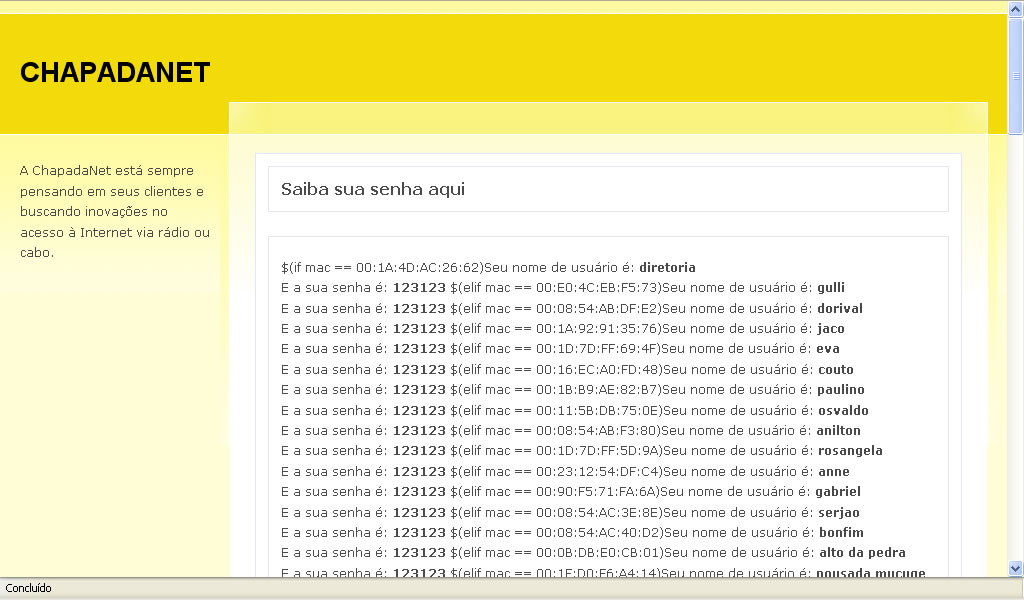
Task: Click the 'Concluído' status bar text
Action: coord(28,588)
